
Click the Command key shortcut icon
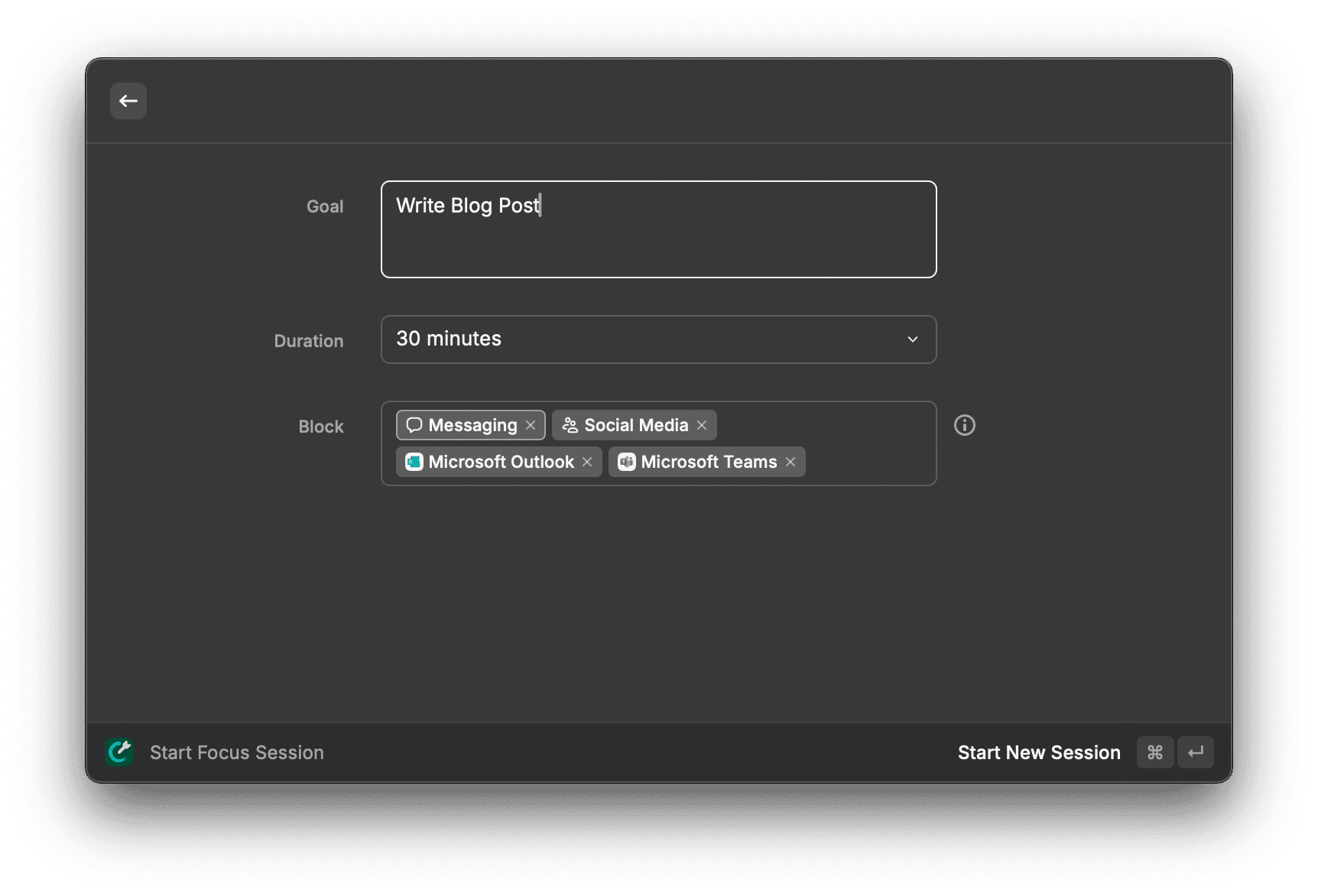point(1154,752)
